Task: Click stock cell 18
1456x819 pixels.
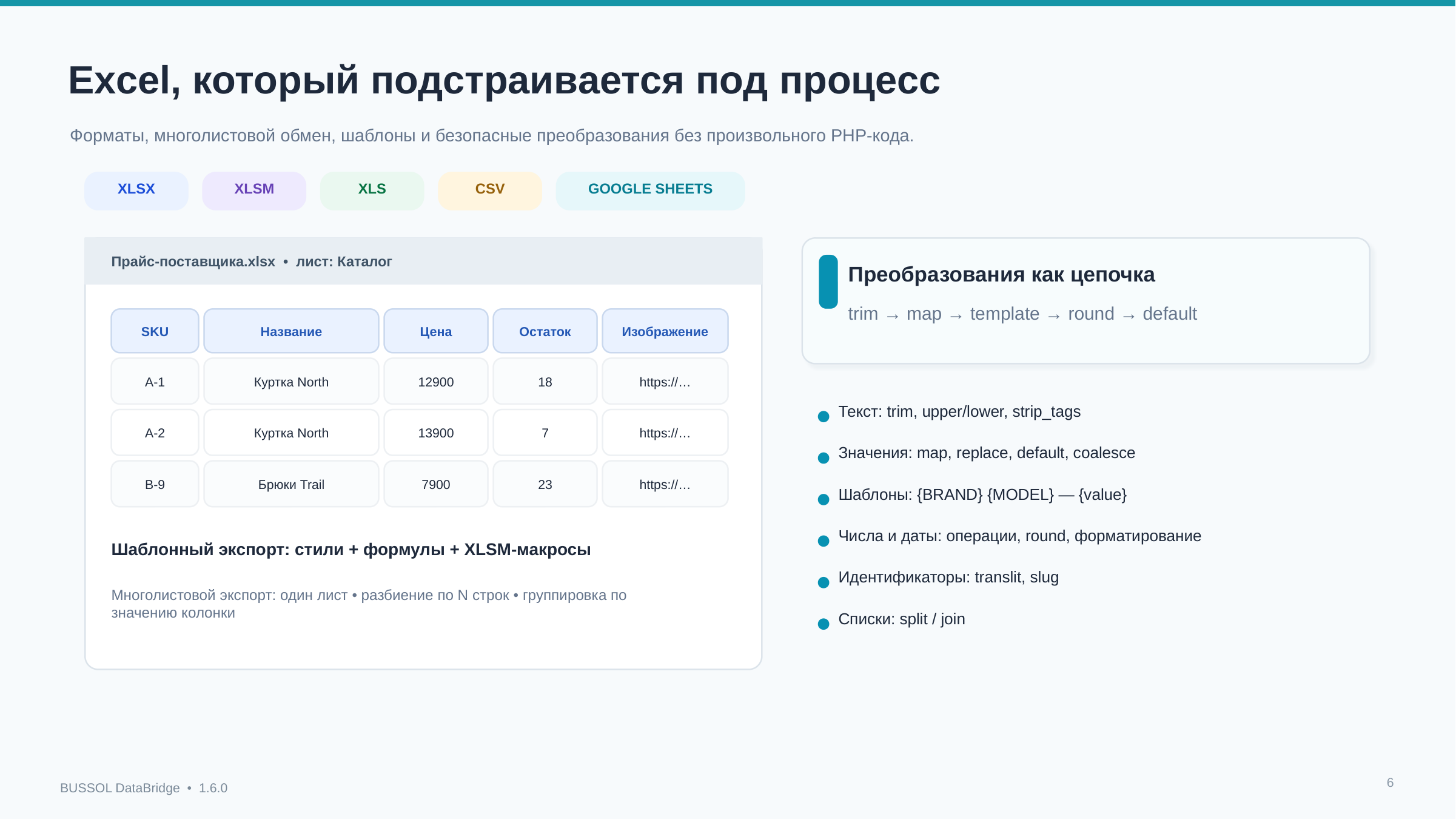Action: click(x=545, y=382)
